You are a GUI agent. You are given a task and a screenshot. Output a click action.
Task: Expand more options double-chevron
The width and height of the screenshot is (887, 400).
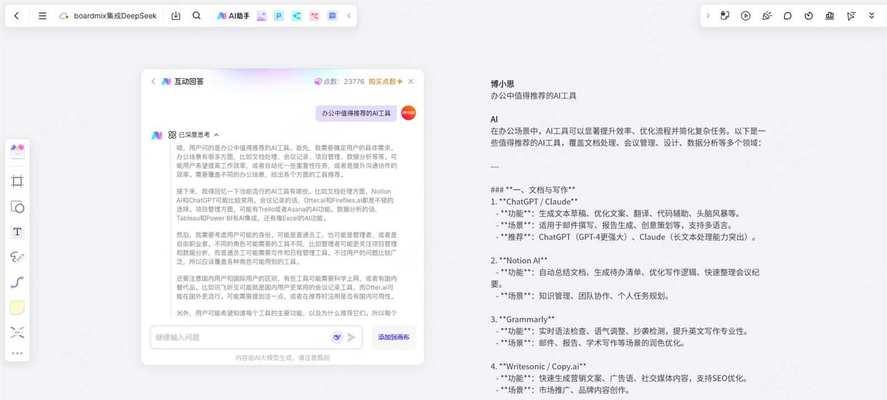[x=872, y=16]
